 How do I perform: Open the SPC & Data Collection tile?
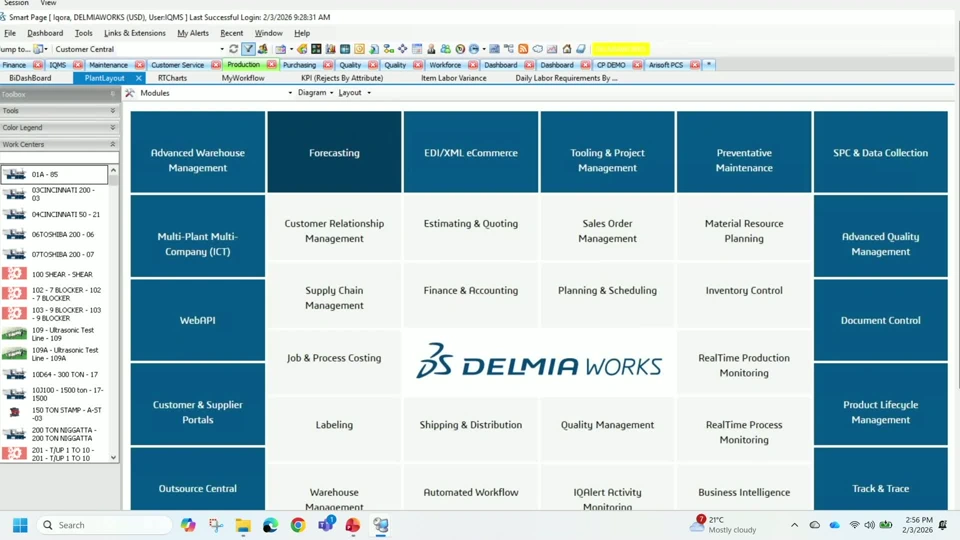(880, 152)
